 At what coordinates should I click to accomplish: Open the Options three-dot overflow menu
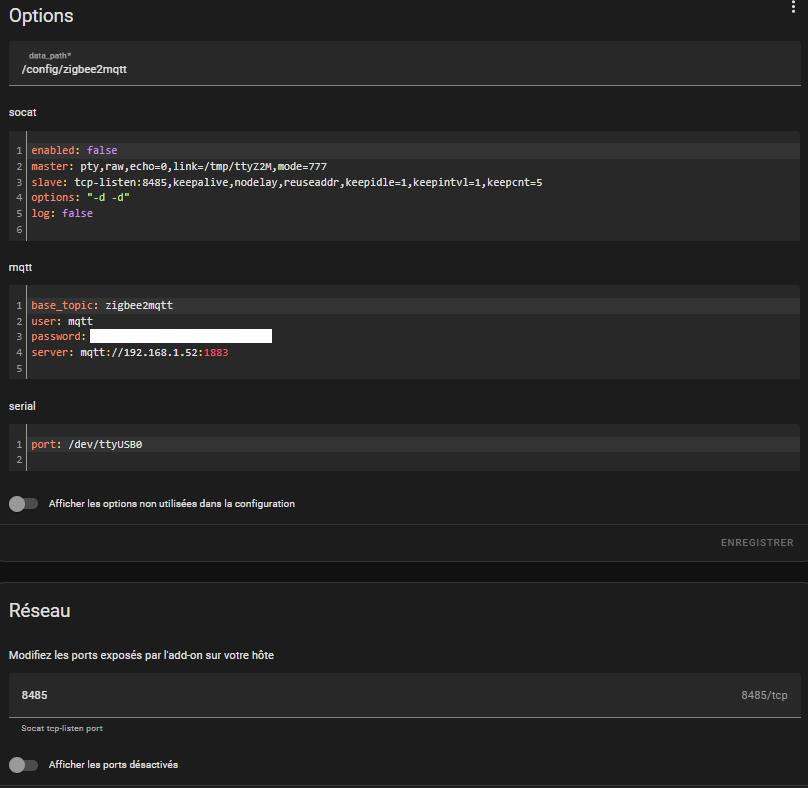794,7
